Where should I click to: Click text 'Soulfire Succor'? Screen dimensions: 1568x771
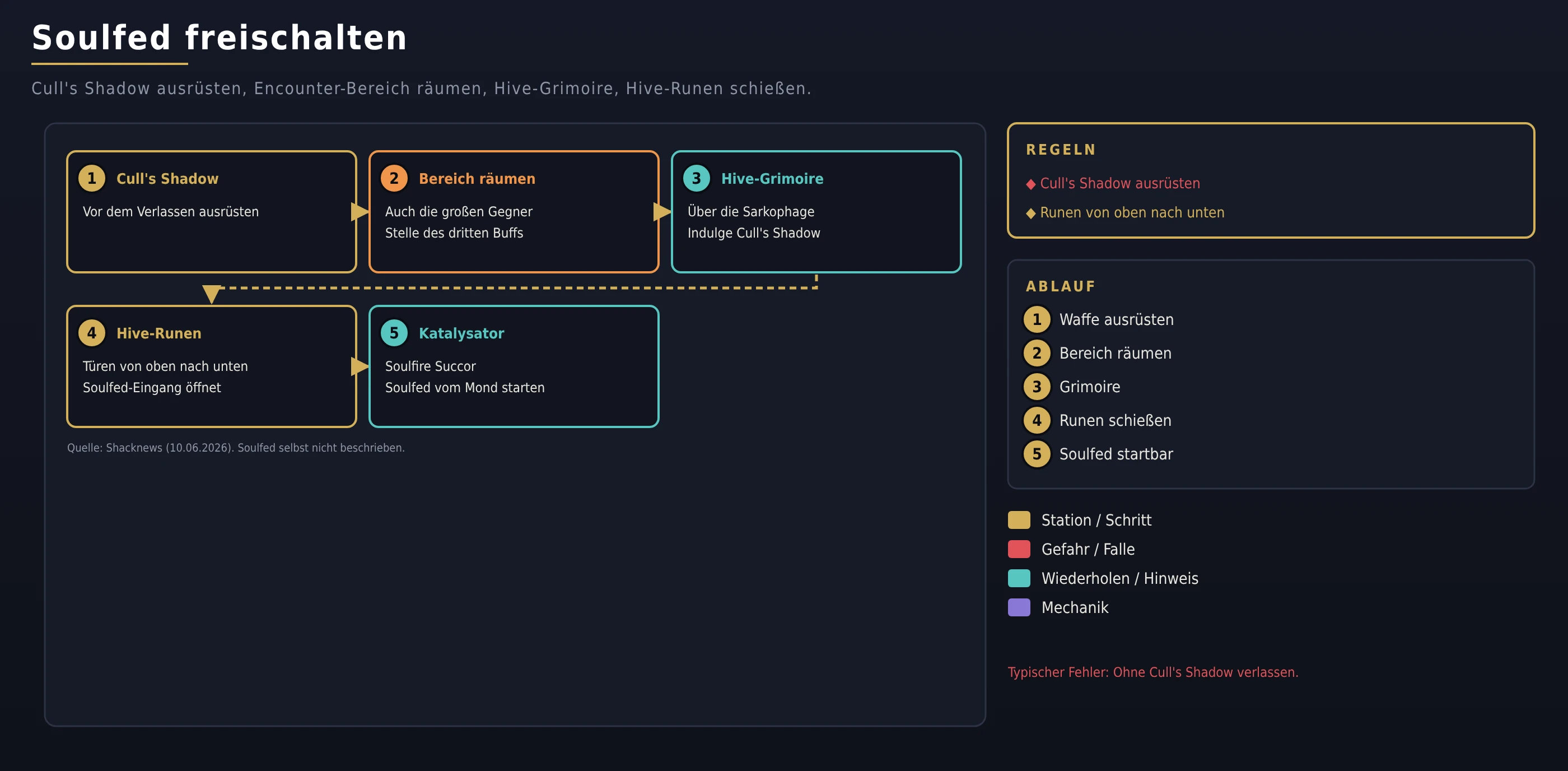click(430, 366)
